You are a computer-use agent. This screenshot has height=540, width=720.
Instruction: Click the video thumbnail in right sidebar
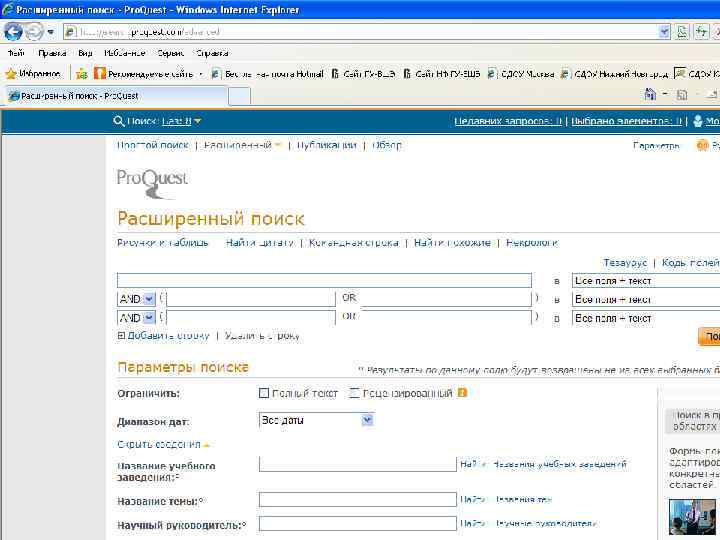(692, 517)
